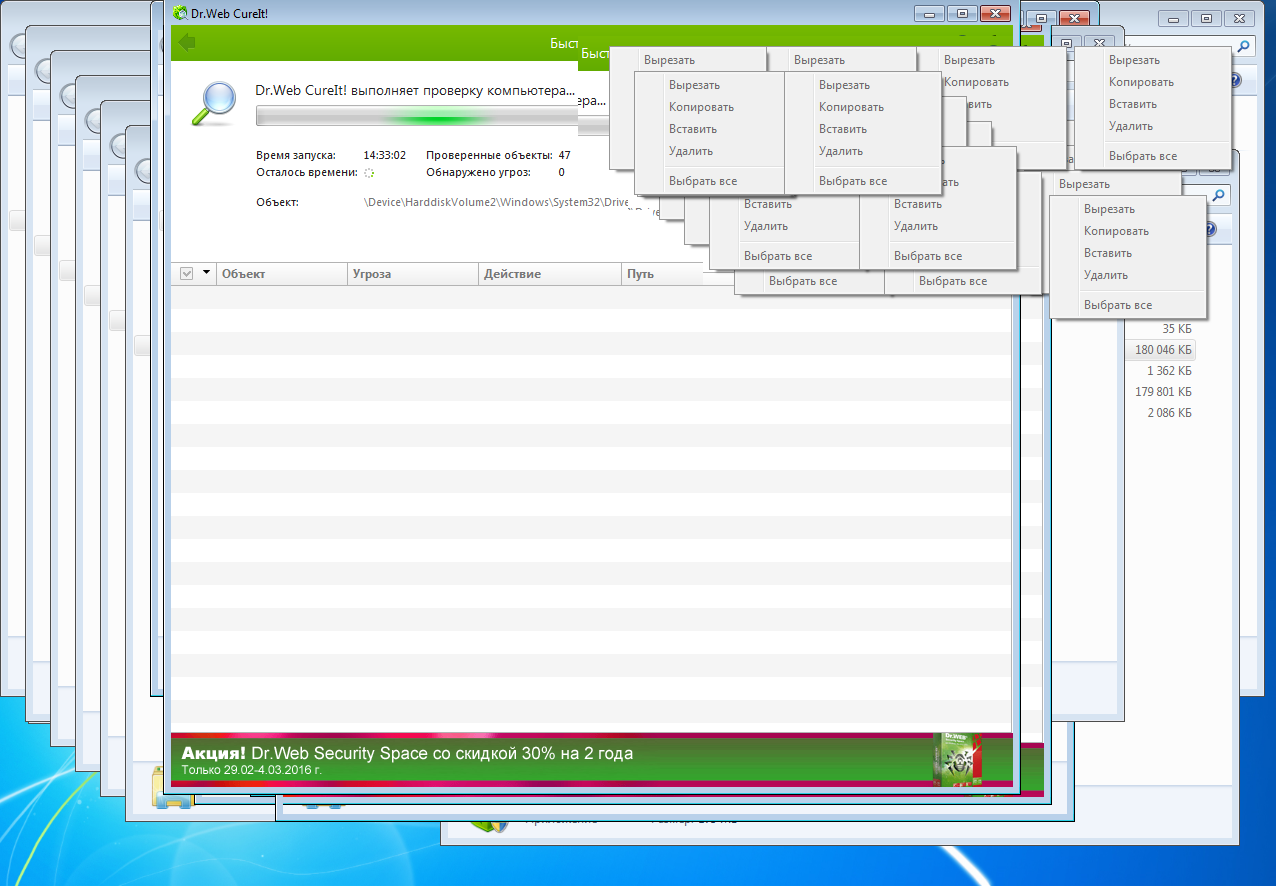The image size is (1276, 886).
Task: Choose Копировать in the context menu just above the file sizes
Action: pyautogui.click(x=1116, y=231)
